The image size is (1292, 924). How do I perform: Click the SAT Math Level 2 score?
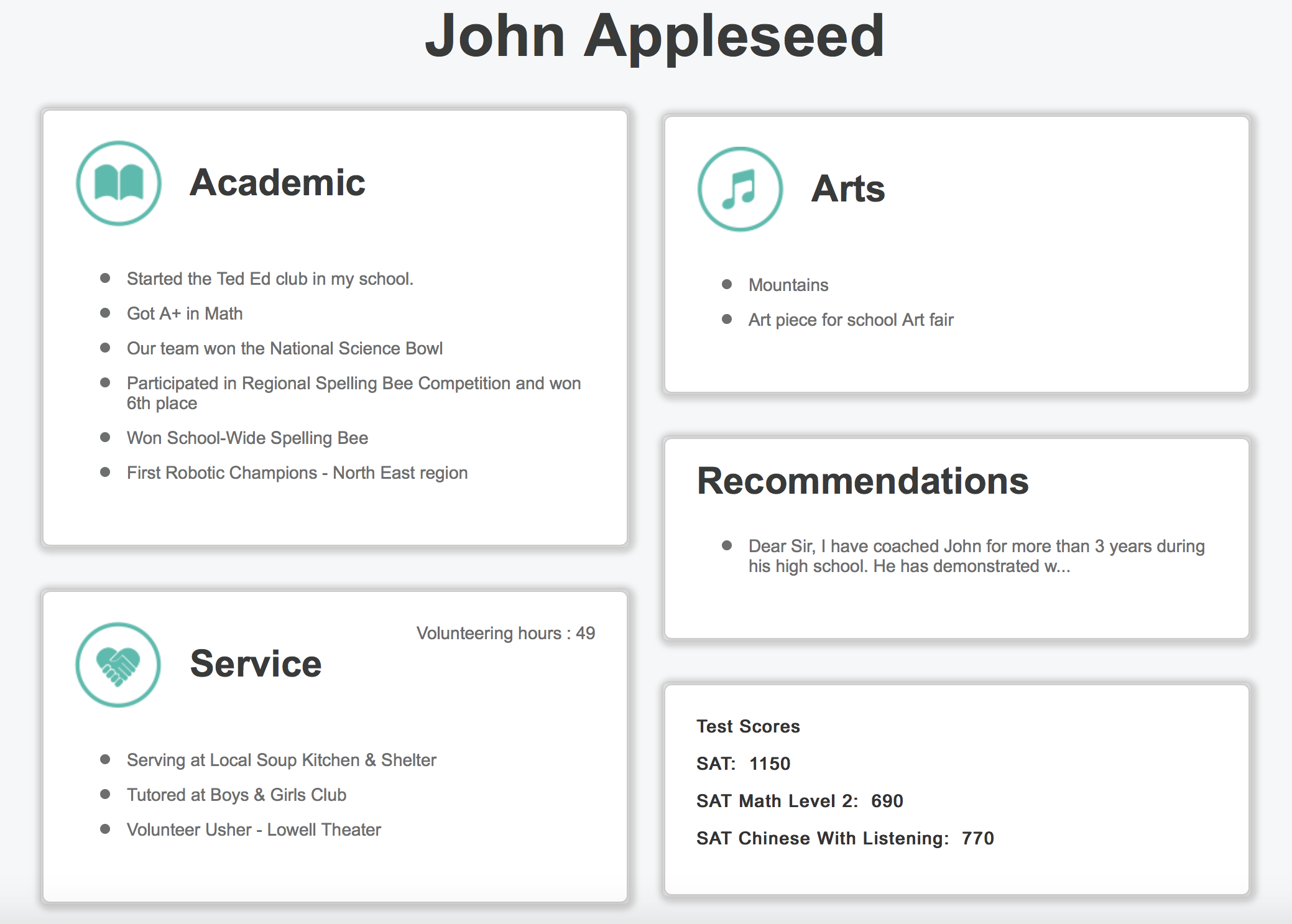[800, 801]
